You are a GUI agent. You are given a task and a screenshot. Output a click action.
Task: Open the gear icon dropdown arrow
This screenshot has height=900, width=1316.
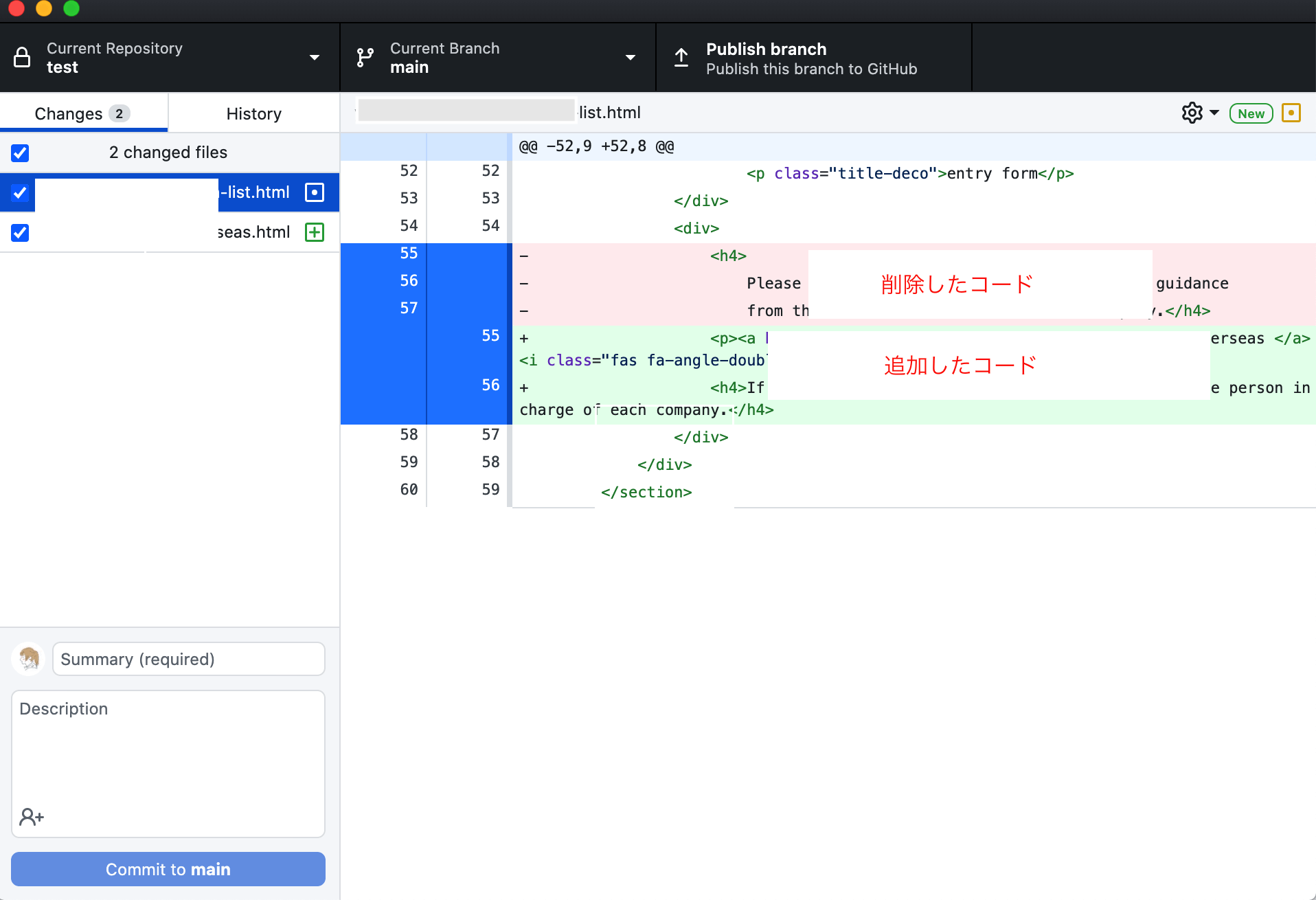tap(1216, 113)
